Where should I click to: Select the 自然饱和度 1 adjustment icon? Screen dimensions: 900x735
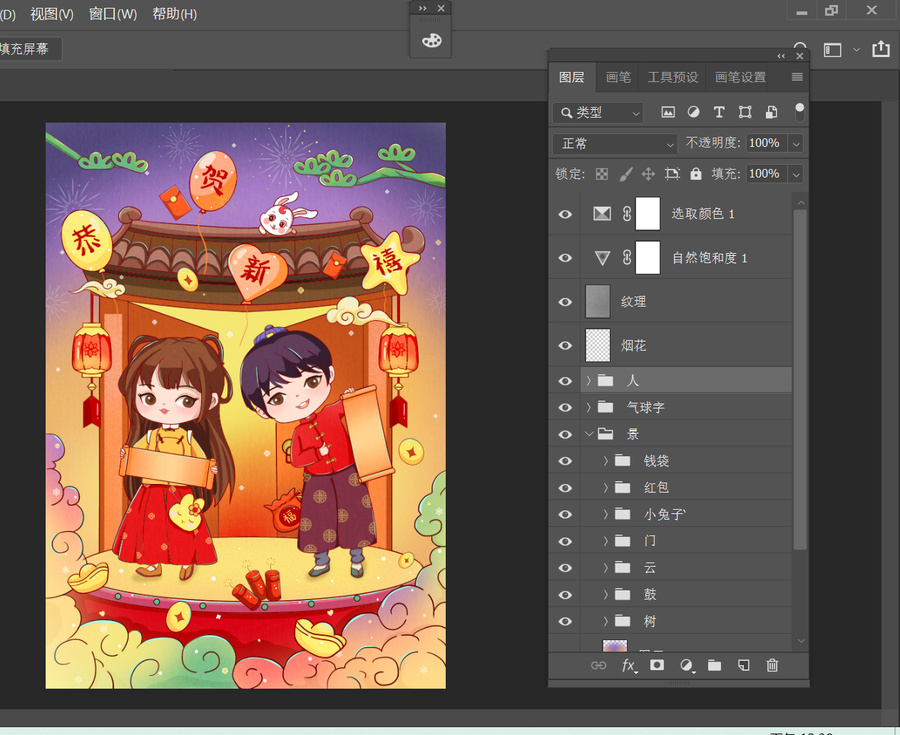(602, 258)
